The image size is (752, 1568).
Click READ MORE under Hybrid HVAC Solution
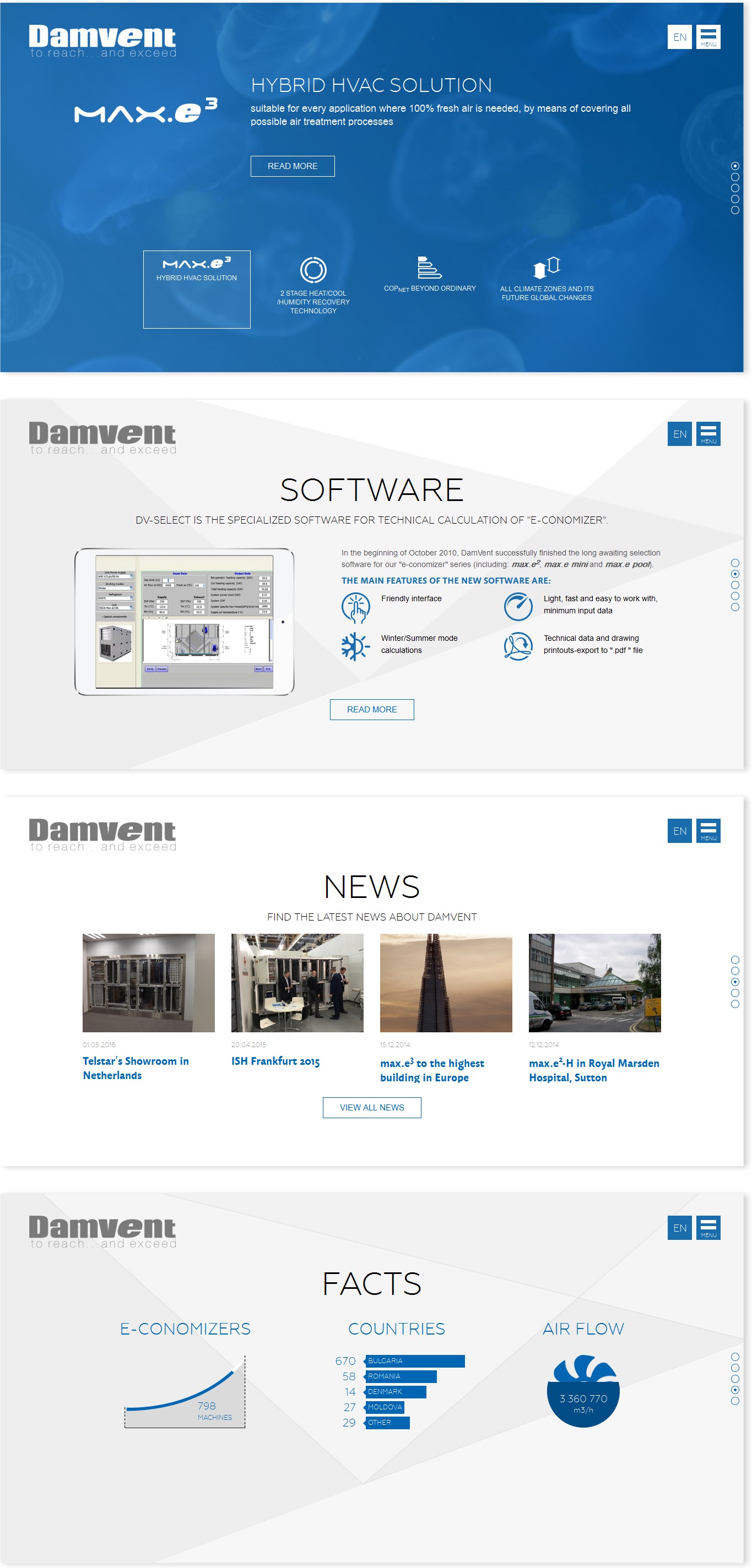tap(293, 166)
